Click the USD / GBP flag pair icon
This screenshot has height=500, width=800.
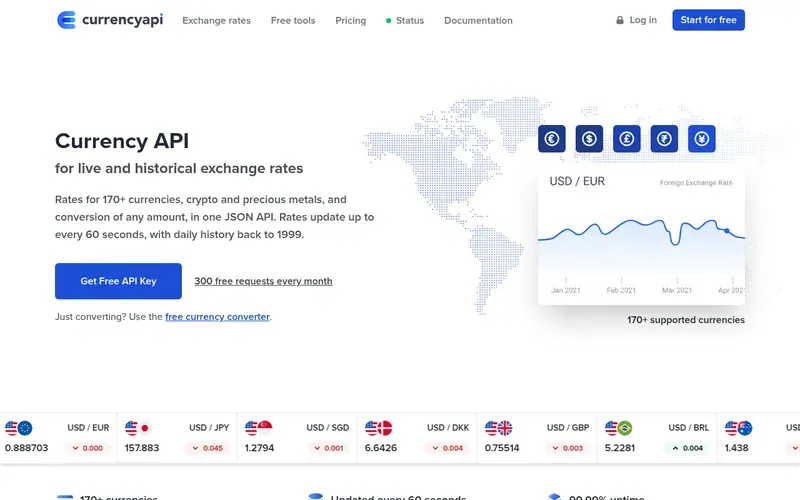point(498,428)
